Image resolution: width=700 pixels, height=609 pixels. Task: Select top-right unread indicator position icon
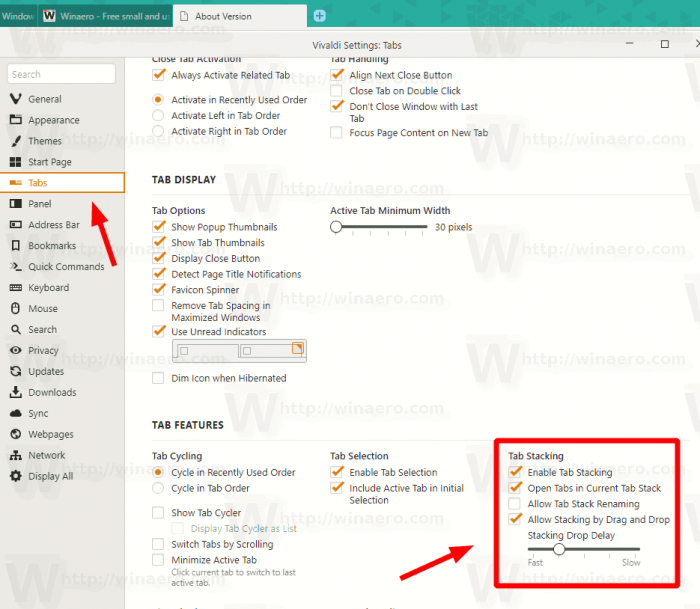pos(298,348)
